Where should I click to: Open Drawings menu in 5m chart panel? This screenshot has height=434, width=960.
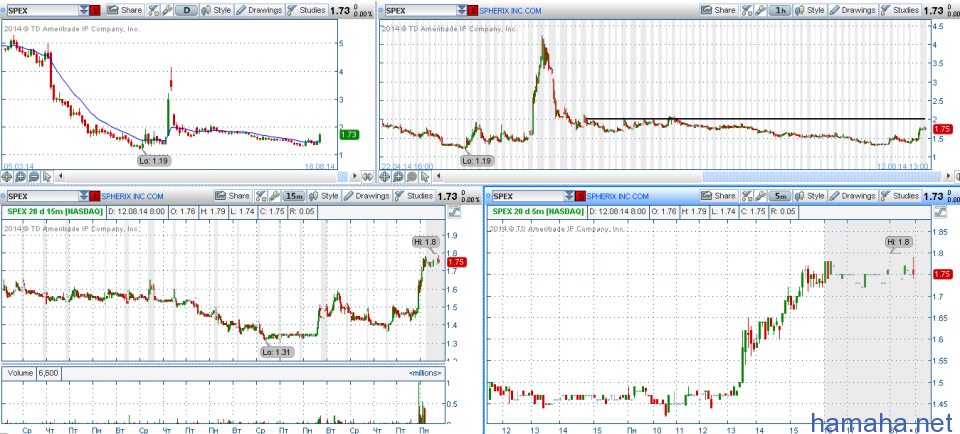coord(852,196)
